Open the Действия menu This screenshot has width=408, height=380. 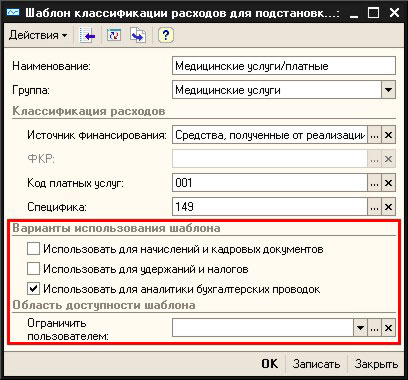coord(38,35)
